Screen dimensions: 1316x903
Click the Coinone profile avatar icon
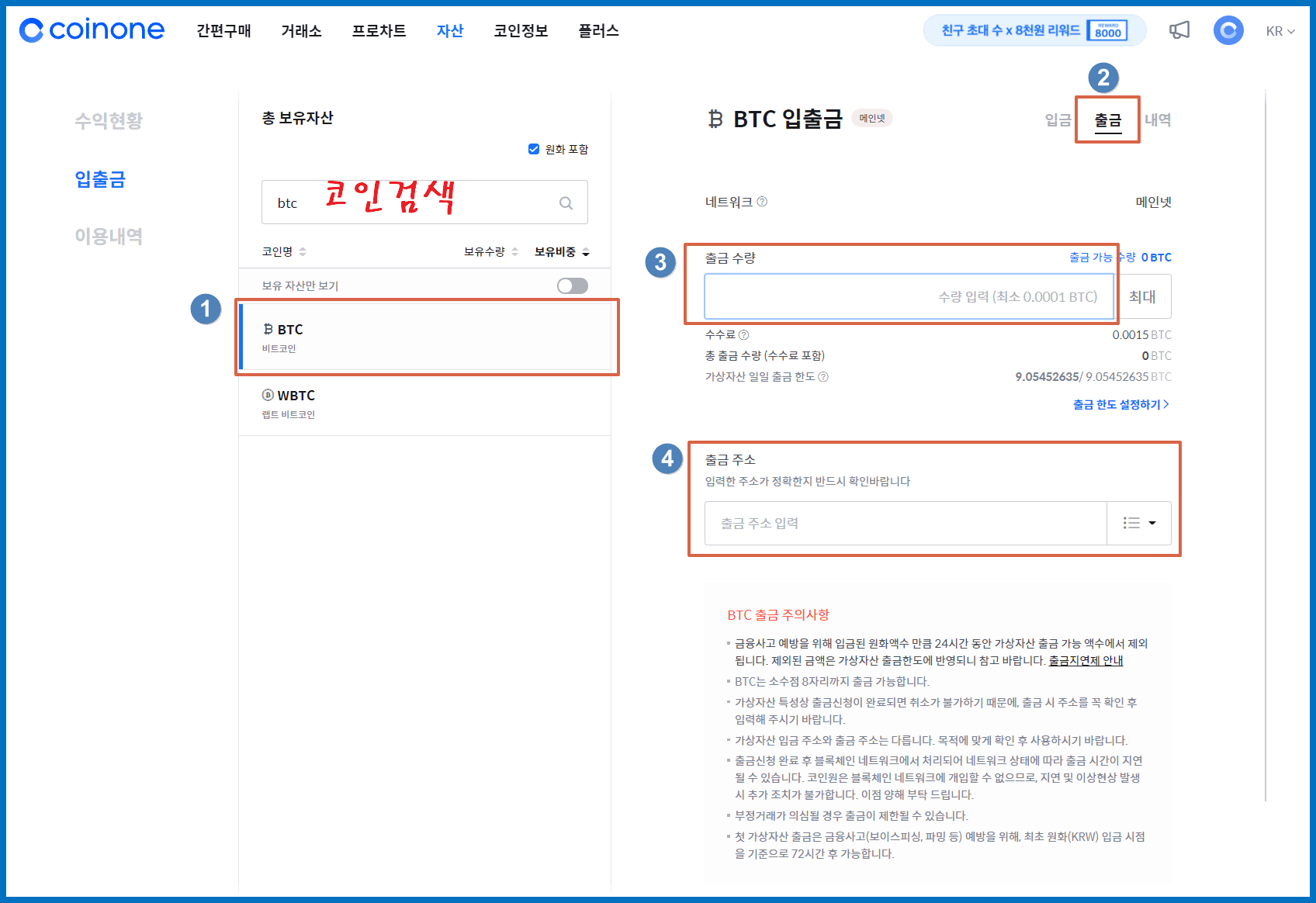[x=1228, y=29]
